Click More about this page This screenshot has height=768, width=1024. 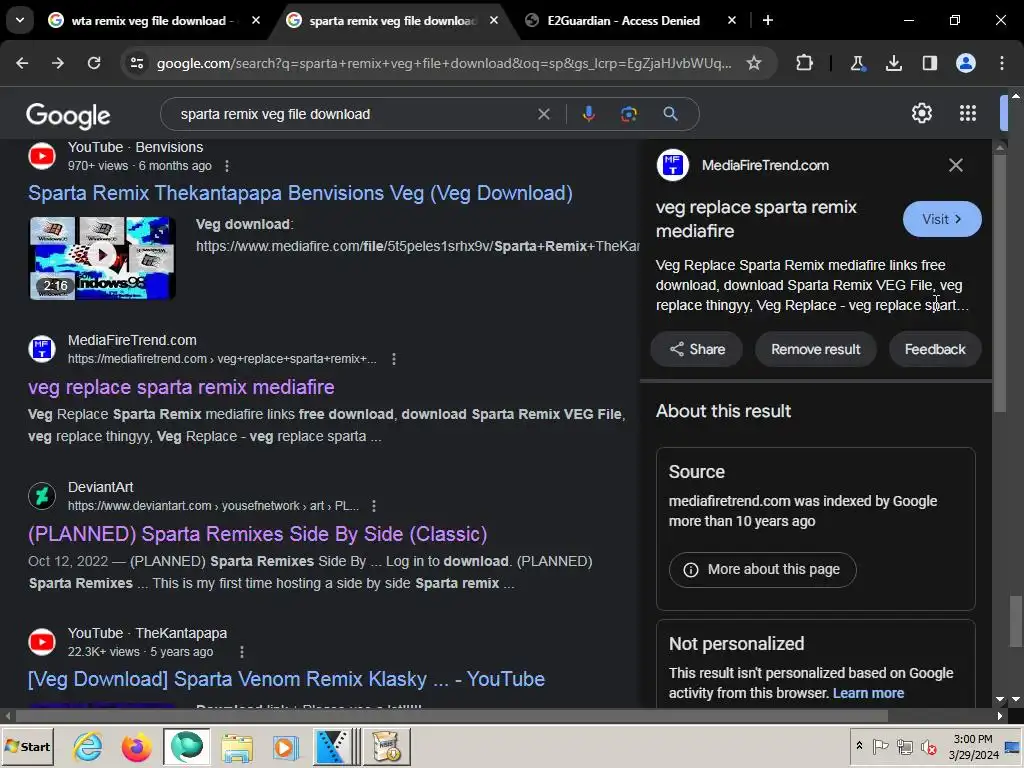click(762, 569)
